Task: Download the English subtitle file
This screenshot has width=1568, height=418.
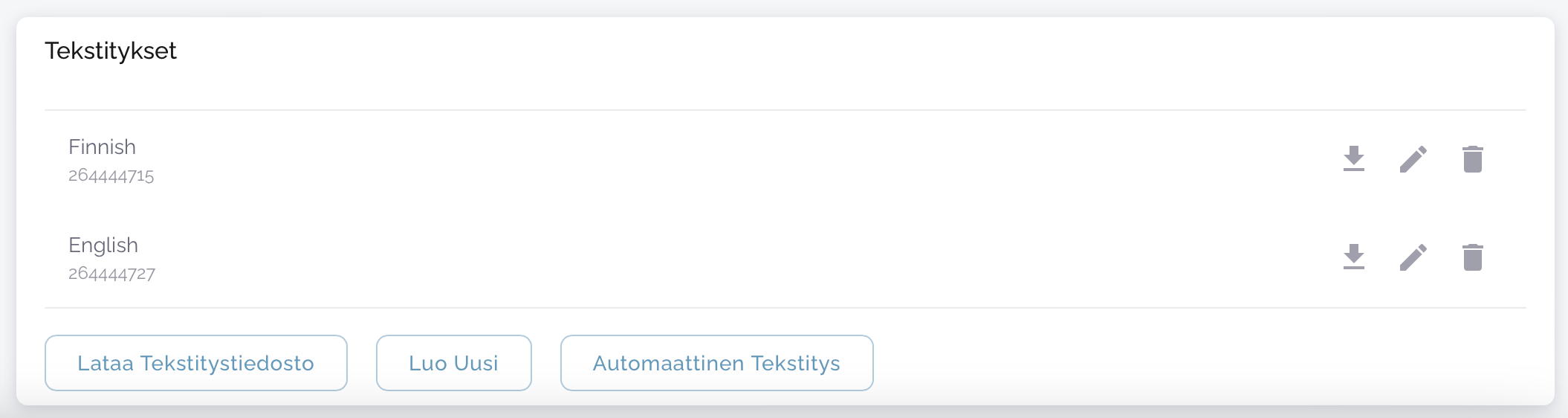Action: click(x=1354, y=257)
